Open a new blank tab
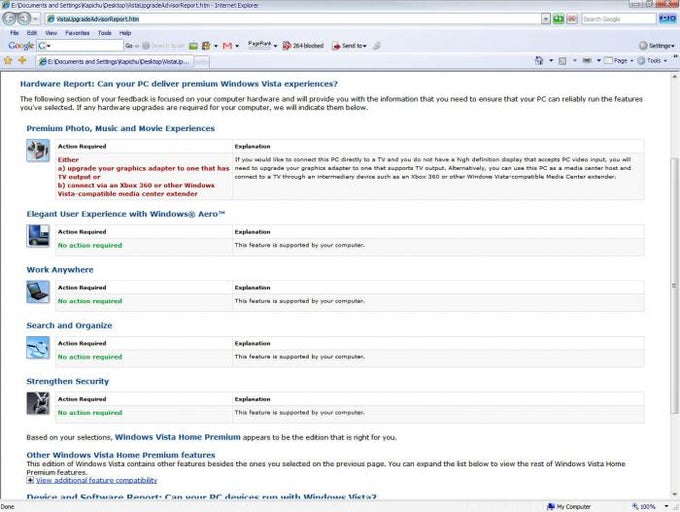The image size is (680, 512). (x=201, y=62)
